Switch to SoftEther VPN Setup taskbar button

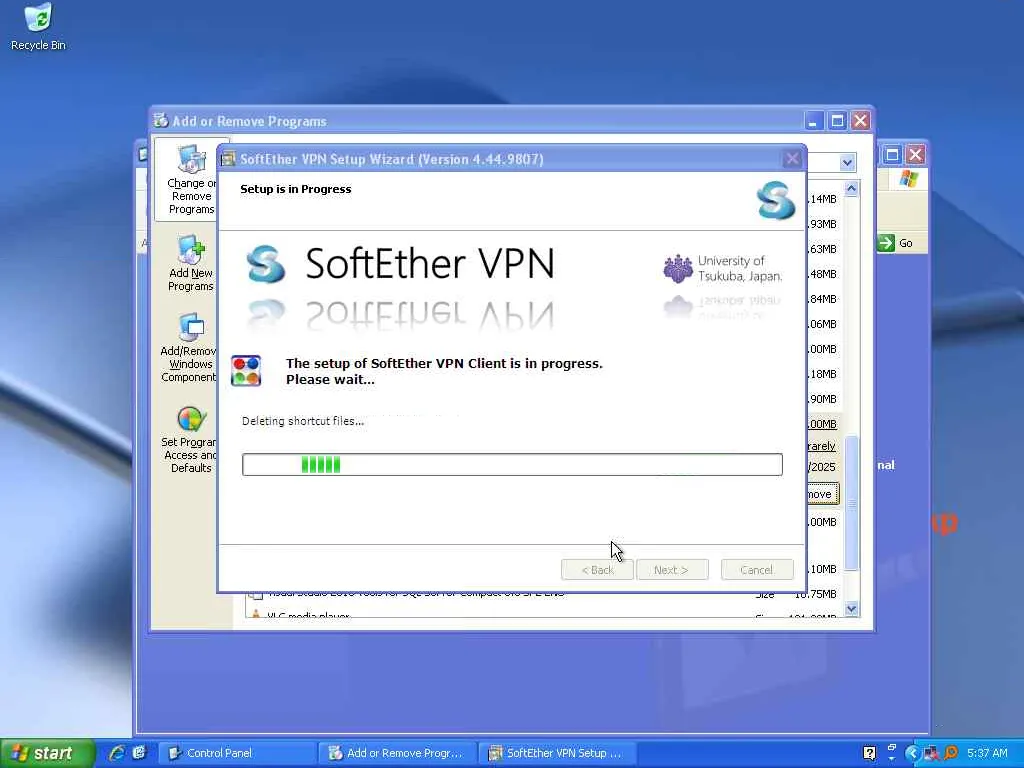[x=558, y=753]
